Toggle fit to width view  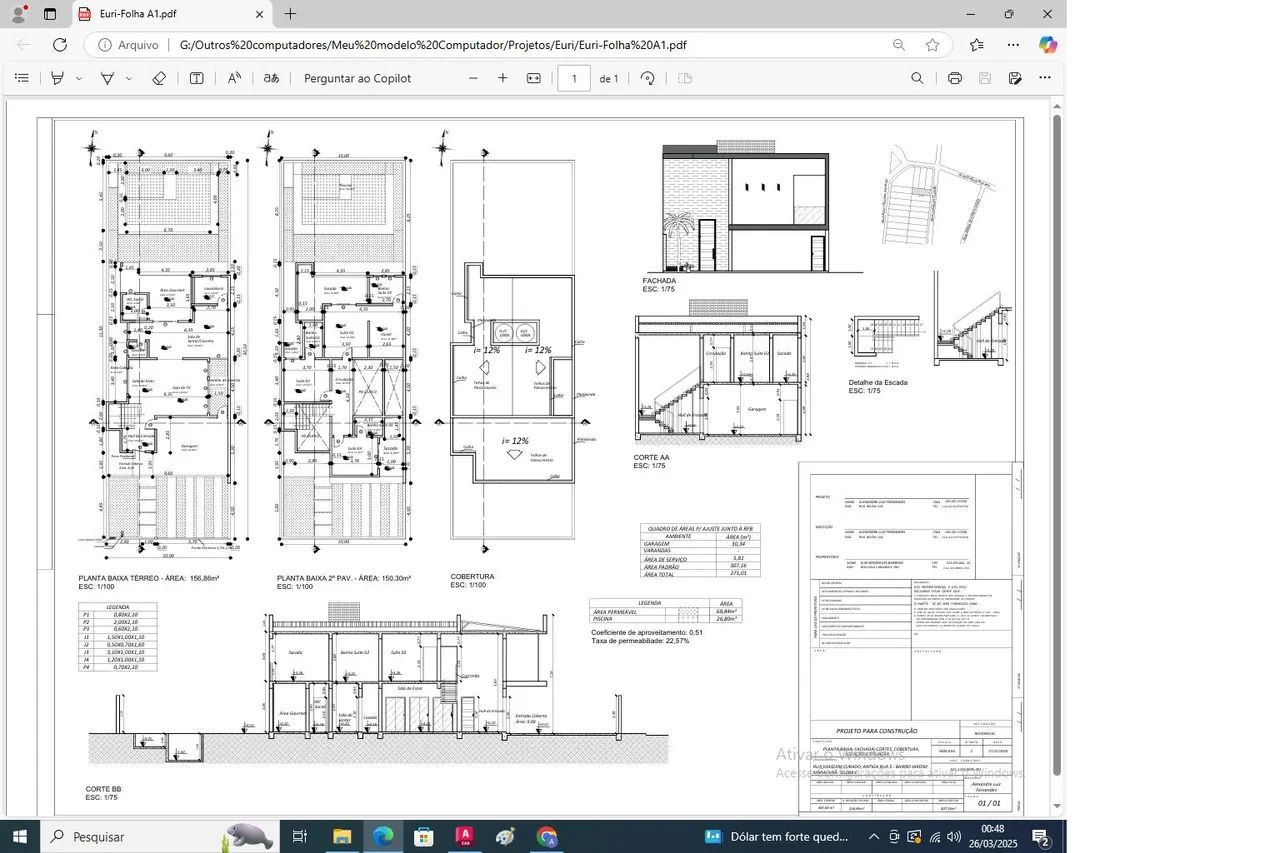point(534,77)
